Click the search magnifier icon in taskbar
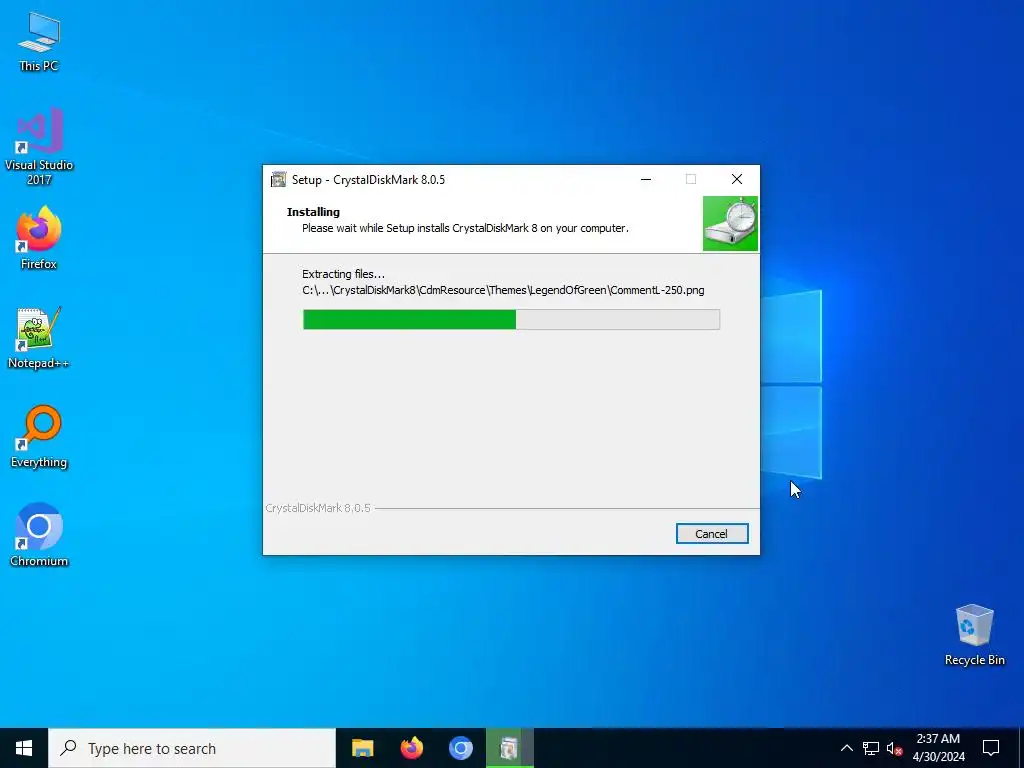This screenshot has width=1024, height=768. [69, 748]
